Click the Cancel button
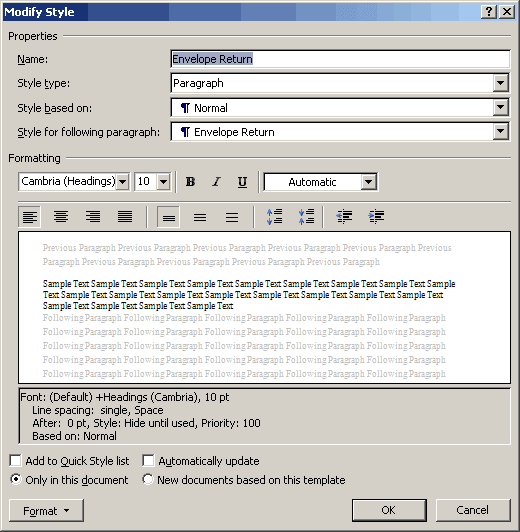Image resolution: width=520 pixels, height=532 pixels. [473, 510]
